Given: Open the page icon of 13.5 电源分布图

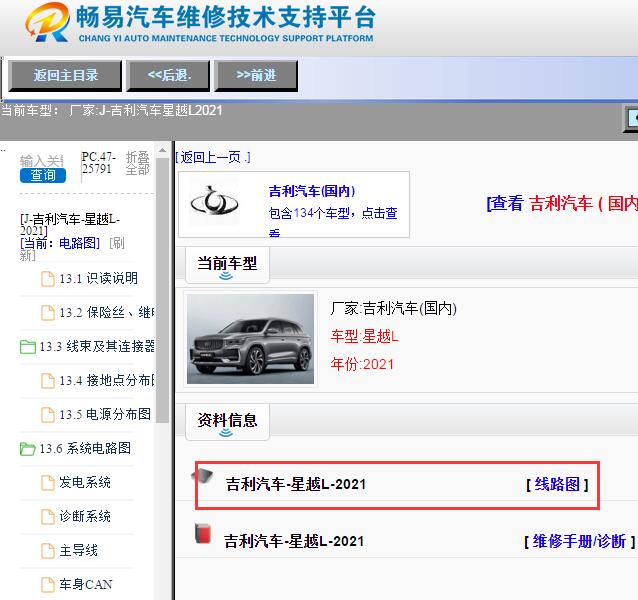Looking at the screenshot, I should pos(48,415).
